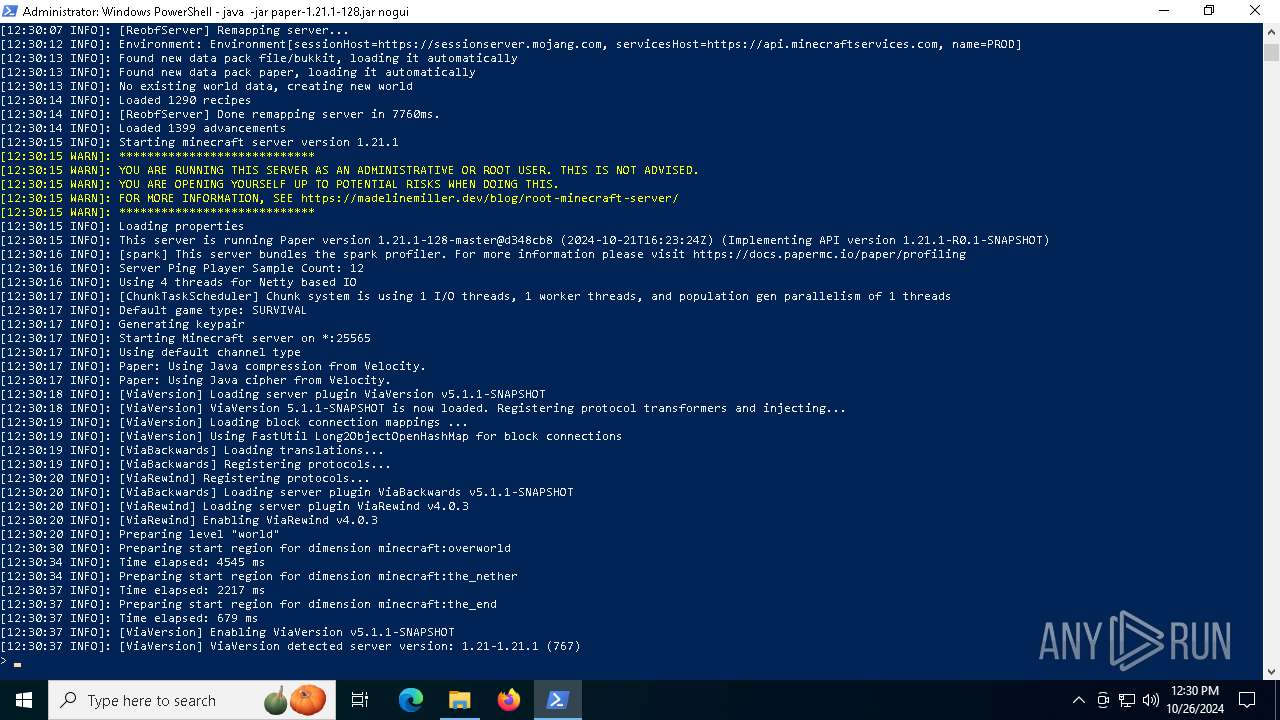Click the 'minecraft:the_nether' dimension line
Viewport: 1280px width, 720px height.
click(259, 576)
